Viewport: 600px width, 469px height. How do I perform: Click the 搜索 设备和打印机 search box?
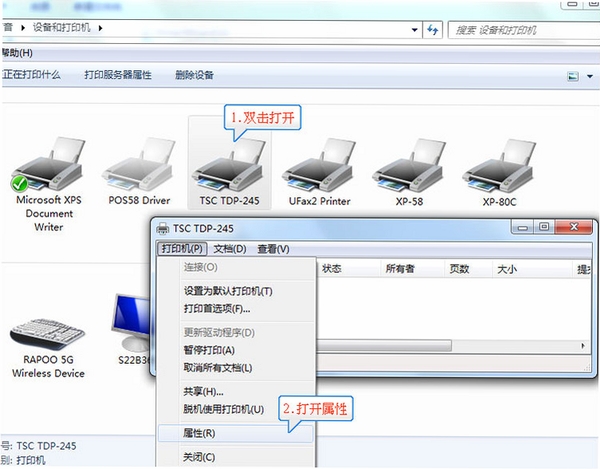523,30
